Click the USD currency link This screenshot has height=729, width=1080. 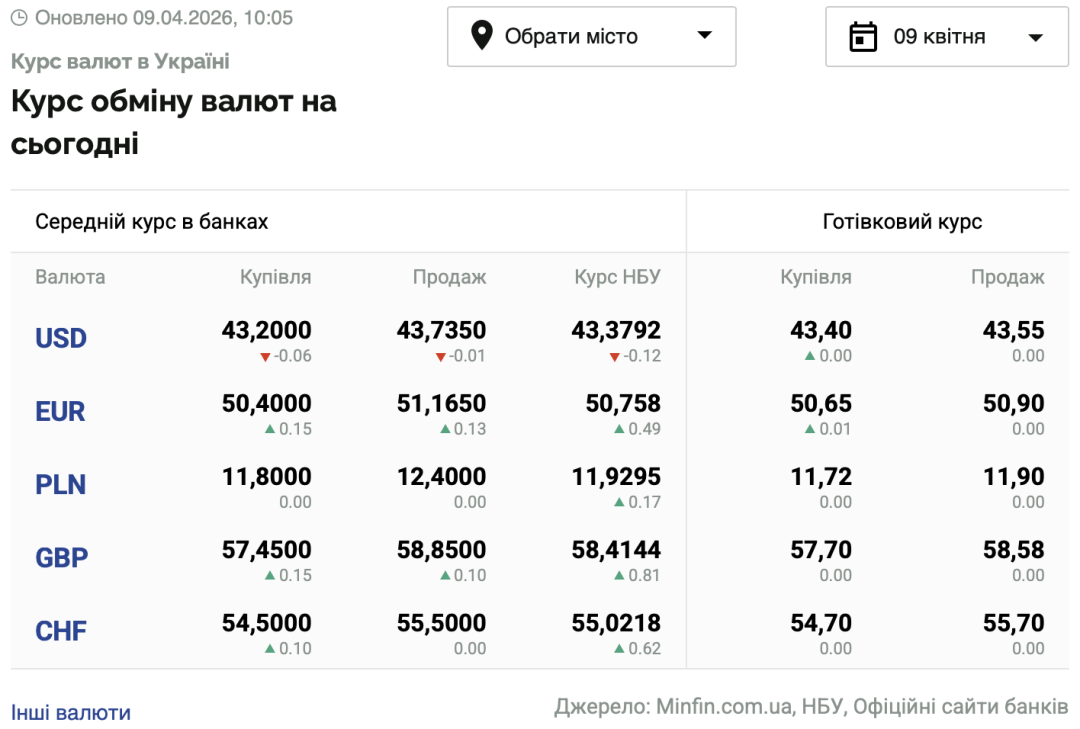pyautogui.click(x=61, y=338)
